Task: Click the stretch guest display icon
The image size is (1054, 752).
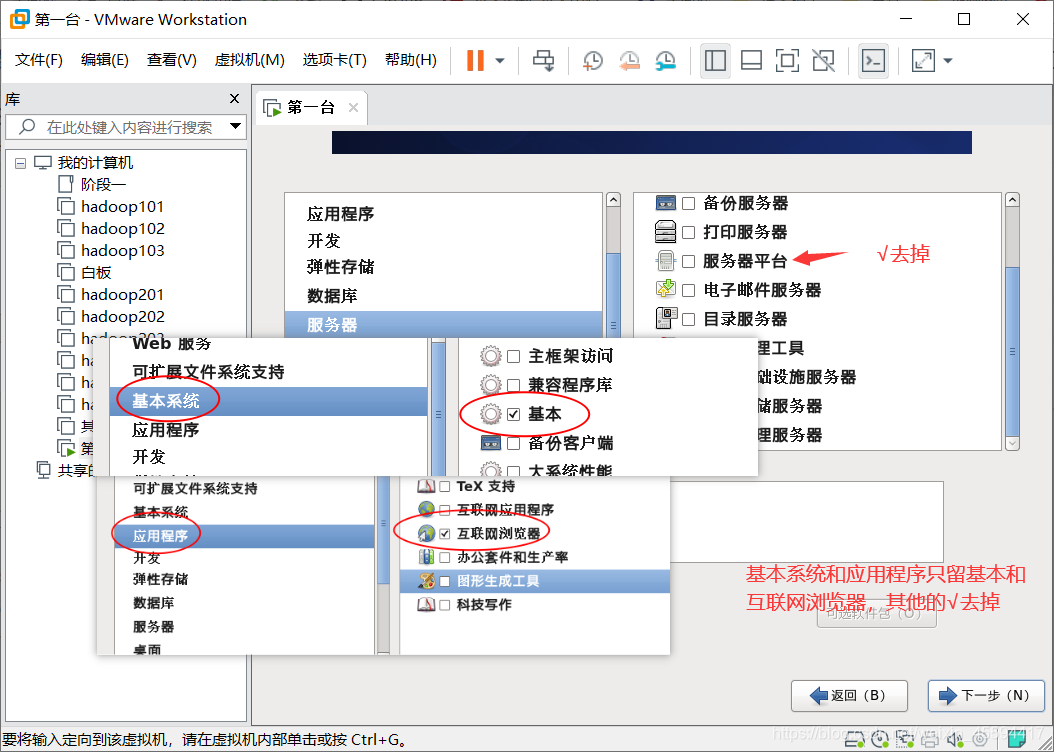Action: [923, 60]
